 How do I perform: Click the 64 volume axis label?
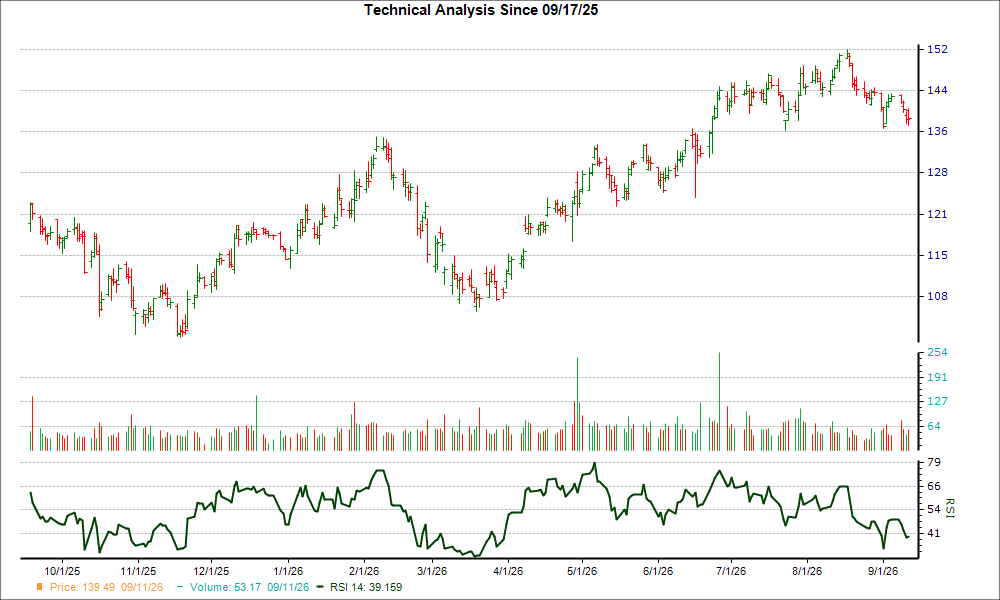point(934,426)
